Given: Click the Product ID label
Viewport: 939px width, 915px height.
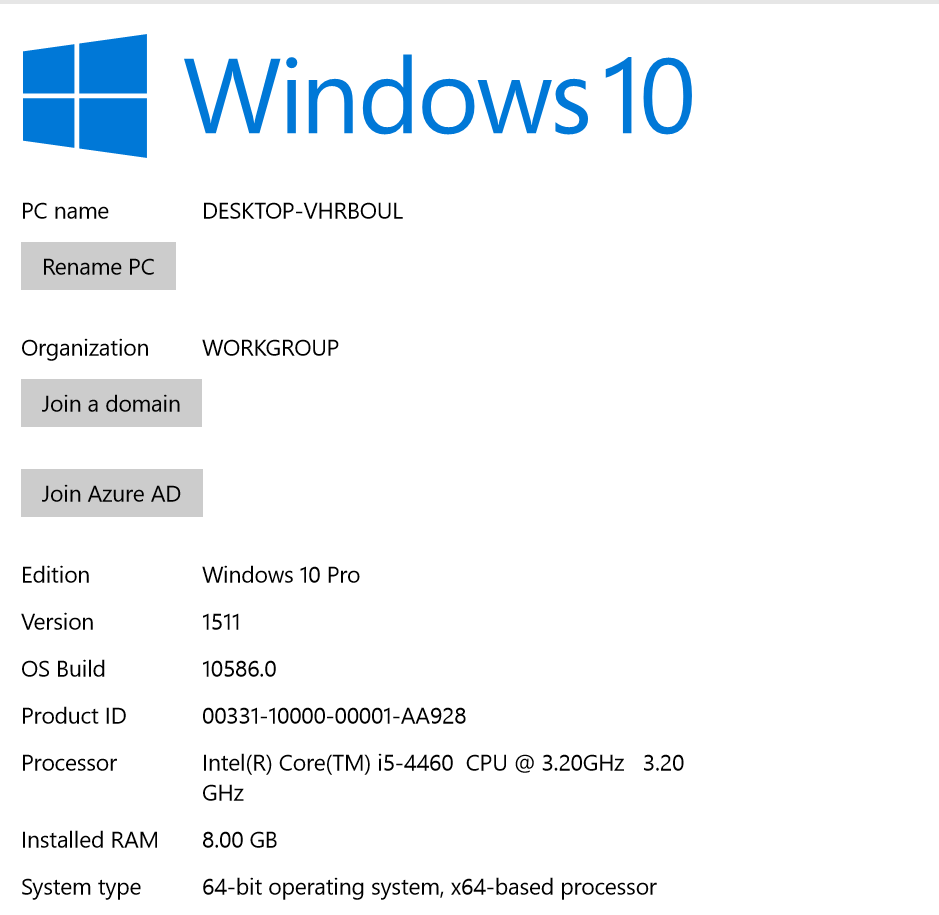Looking at the screenshot, I should point(74,716).
